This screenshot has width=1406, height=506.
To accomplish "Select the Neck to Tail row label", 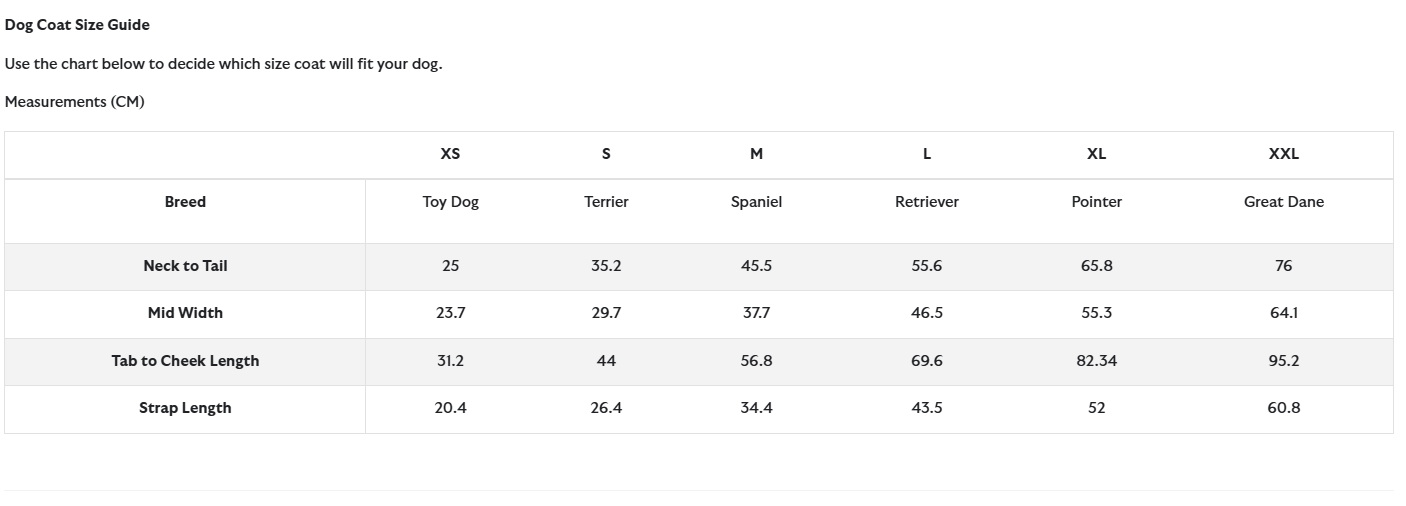I will point(185,266).
